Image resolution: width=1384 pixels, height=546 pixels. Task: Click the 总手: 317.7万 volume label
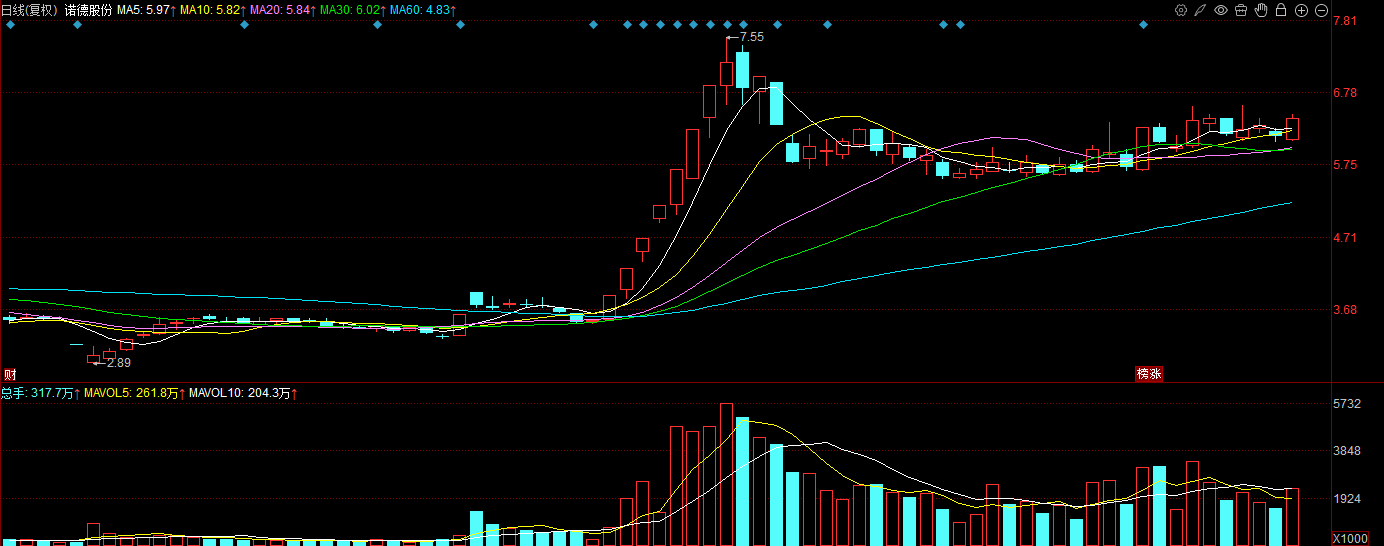(41, 394)
